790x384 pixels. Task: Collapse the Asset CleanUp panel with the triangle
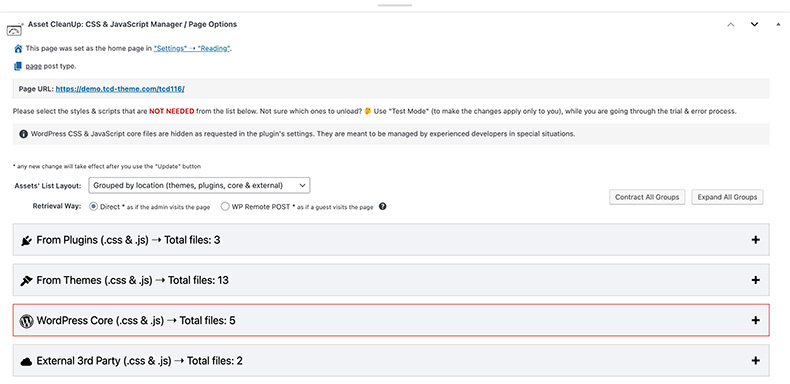[x=778, y=24]
